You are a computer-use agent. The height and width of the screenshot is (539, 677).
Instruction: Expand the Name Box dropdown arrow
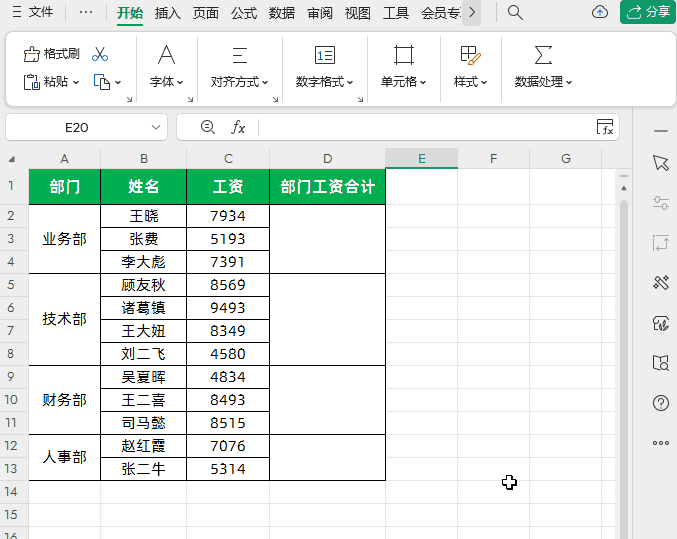tap(156, 127)
